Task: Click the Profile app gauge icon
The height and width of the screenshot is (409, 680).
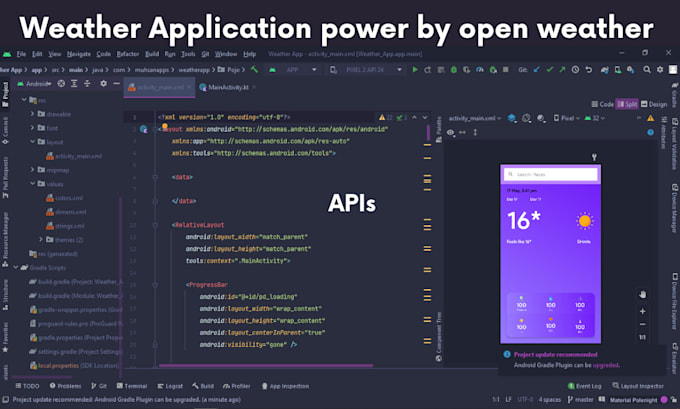Action: point(480,70)
